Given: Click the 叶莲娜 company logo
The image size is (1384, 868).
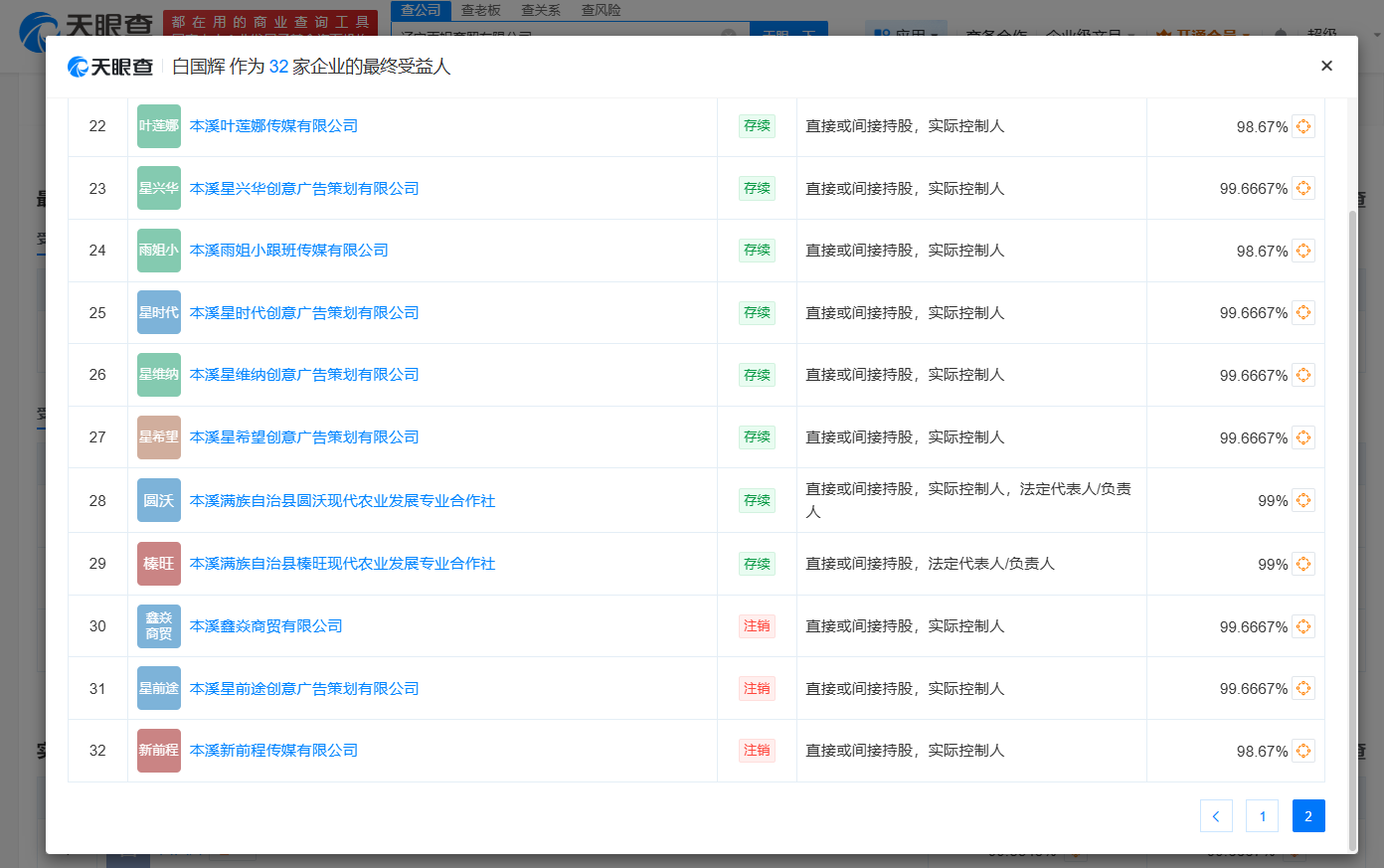Looking at the screenshot, I should 159,126.
